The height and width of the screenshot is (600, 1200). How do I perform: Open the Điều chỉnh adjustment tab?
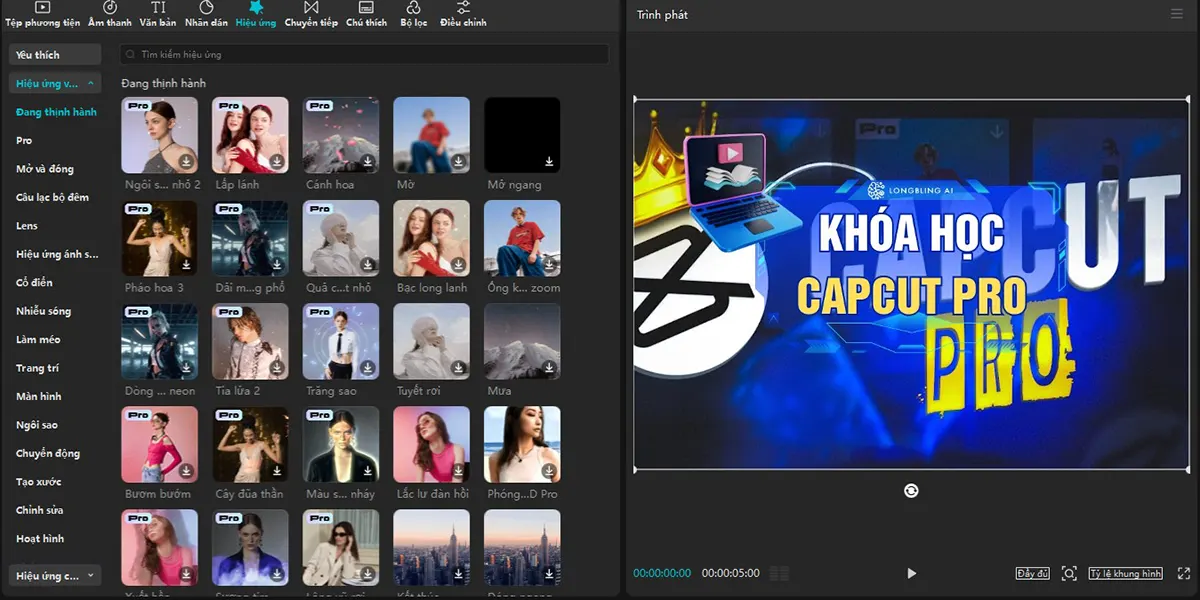pos(463,14)
